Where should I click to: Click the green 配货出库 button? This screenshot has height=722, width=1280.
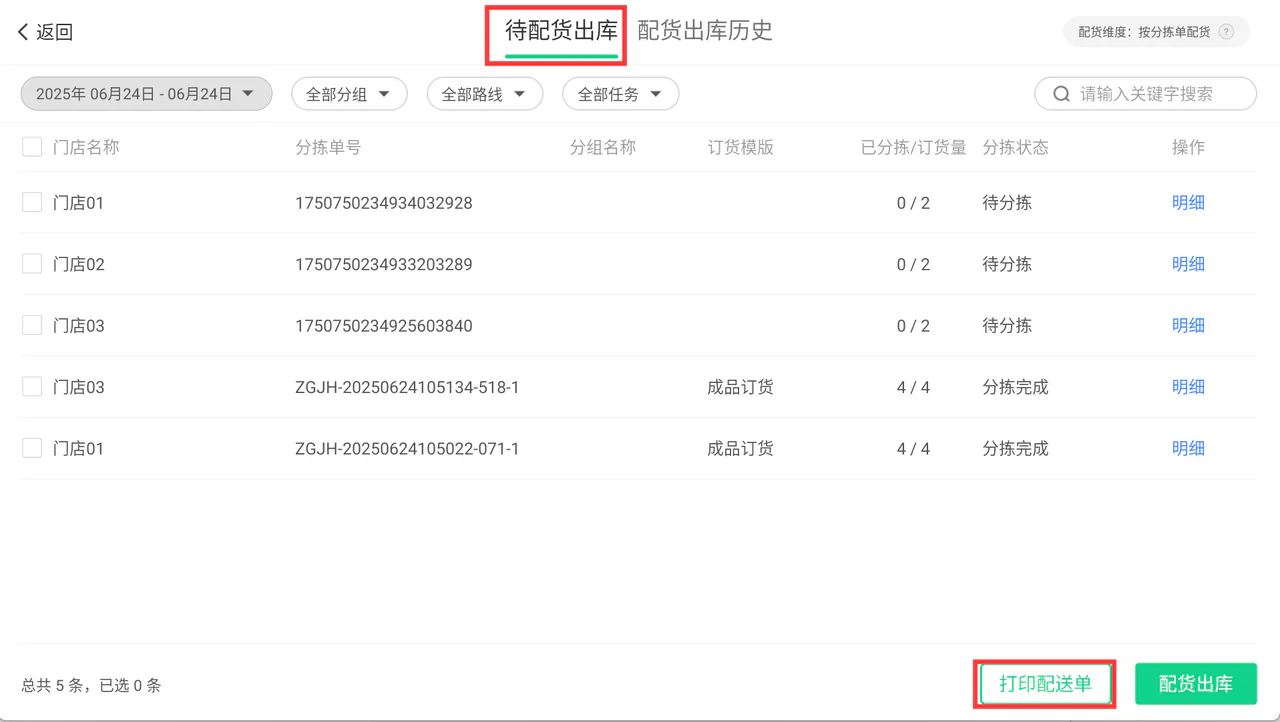pyautogui.click(x=1196, y=684)
